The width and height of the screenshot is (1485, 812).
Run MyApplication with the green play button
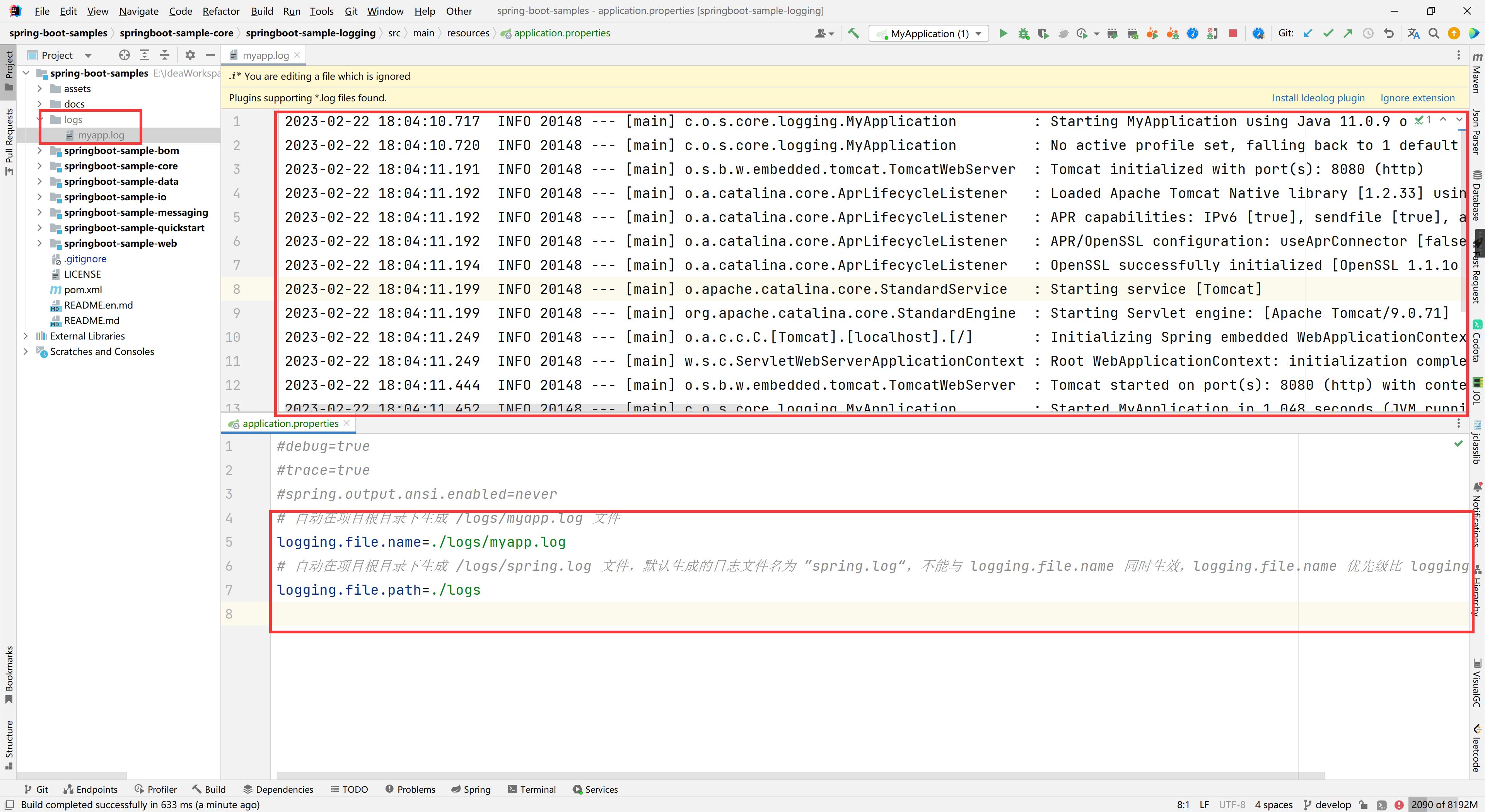pyautogui.click(x=1003, y=33)
